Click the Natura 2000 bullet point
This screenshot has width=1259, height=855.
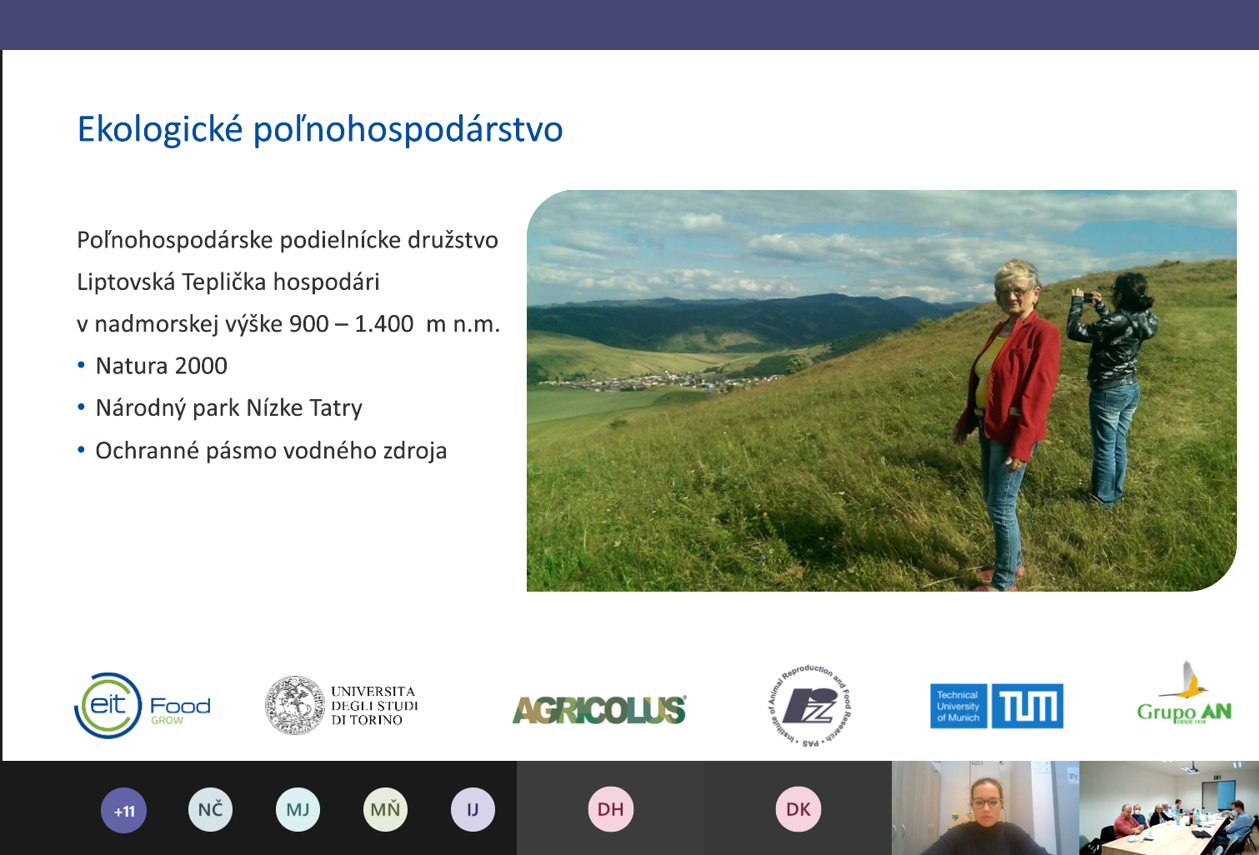click(x=161, y=366)
